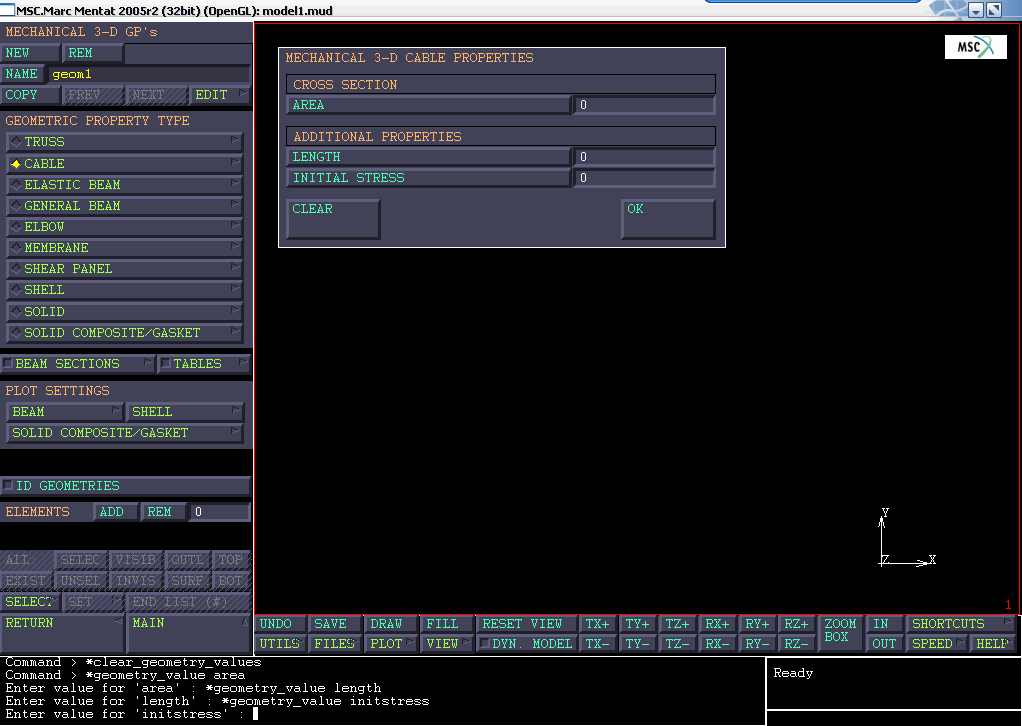The height and width of the screenshot is (726, 1022).
Task: Click ZOOM BOX button
Action: click(x=841, y=633)
